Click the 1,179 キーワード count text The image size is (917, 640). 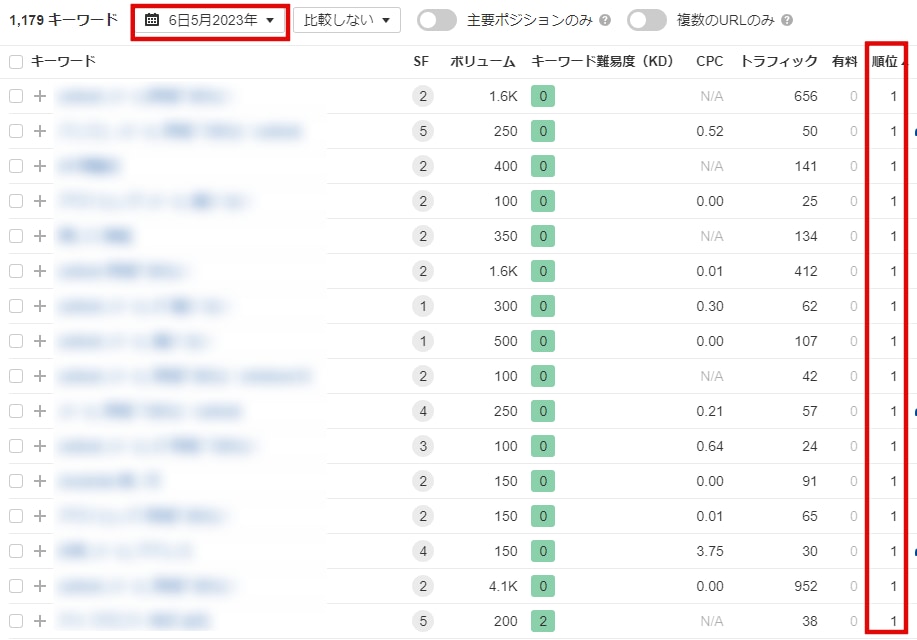click(x=64, y=20)
